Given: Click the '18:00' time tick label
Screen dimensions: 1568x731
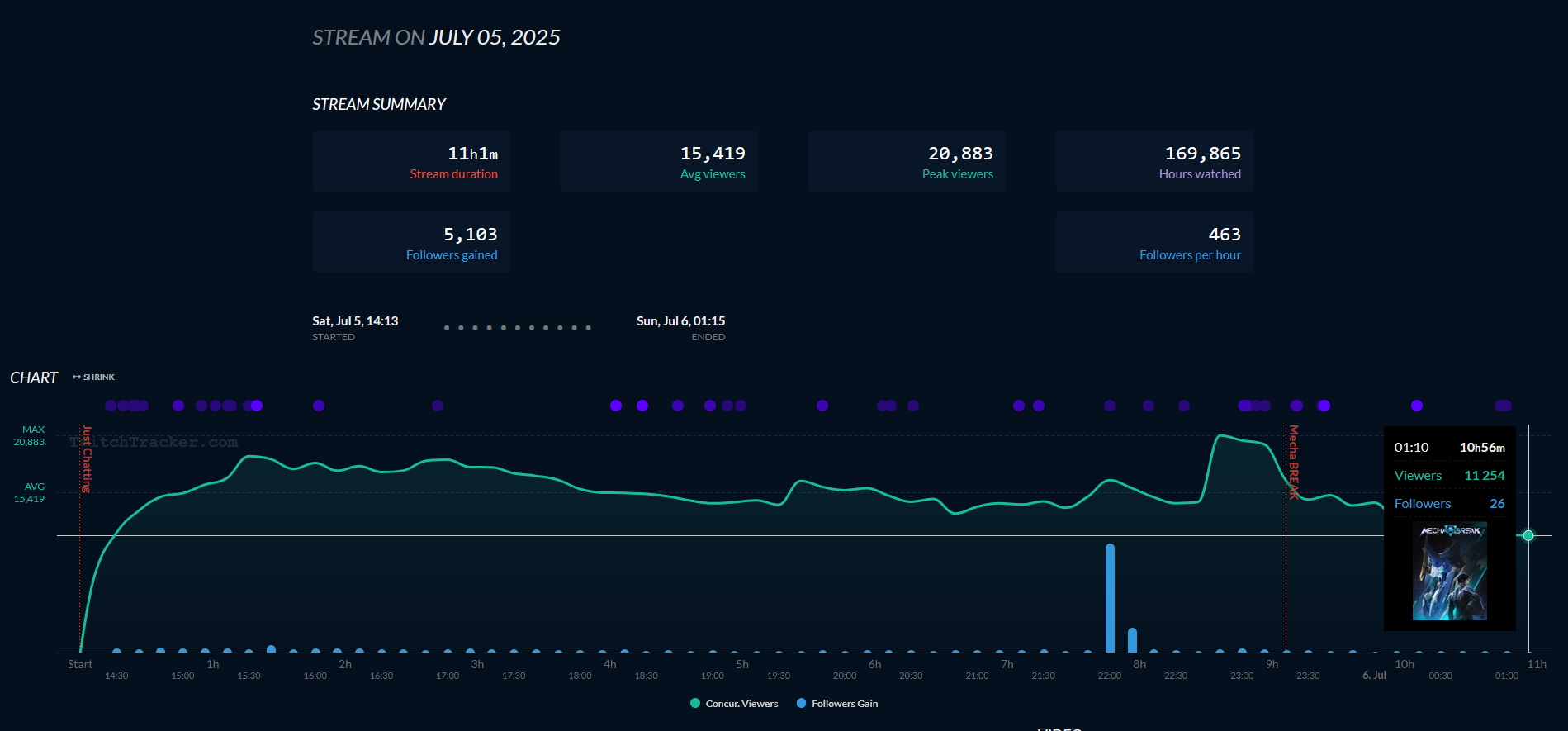Looking at the screenshot, I should click(580, 676).
